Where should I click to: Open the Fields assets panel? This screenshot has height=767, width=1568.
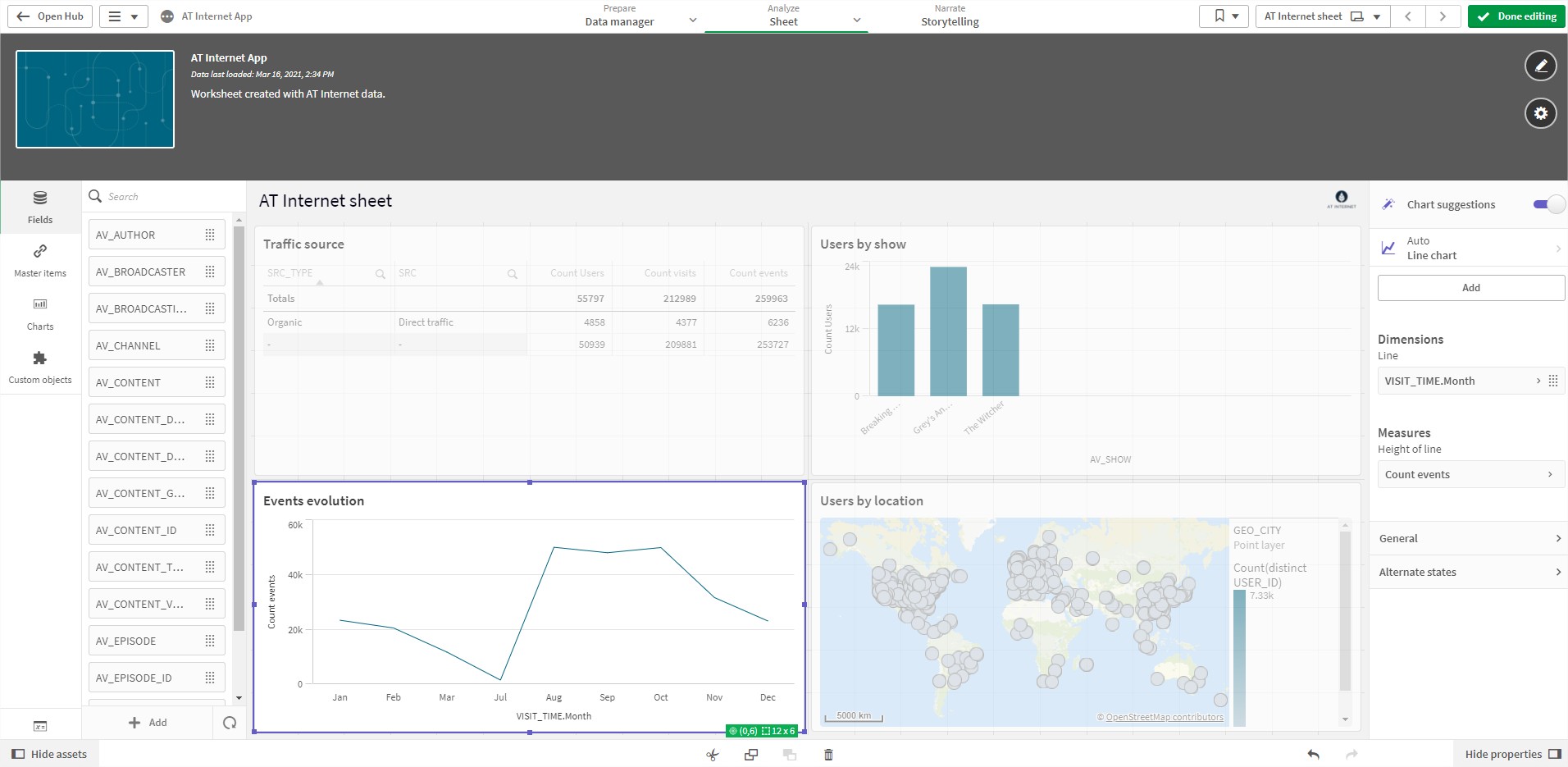click(x=40, y=207)
